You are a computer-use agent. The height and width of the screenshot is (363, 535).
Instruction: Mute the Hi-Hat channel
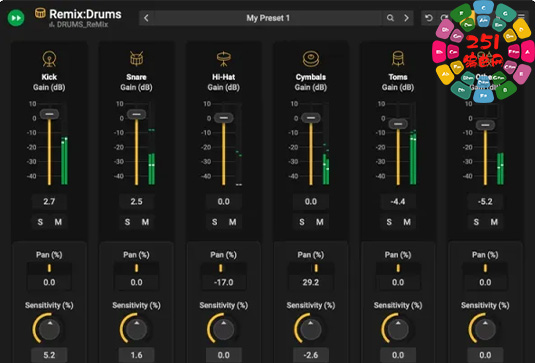click(233, 222)
